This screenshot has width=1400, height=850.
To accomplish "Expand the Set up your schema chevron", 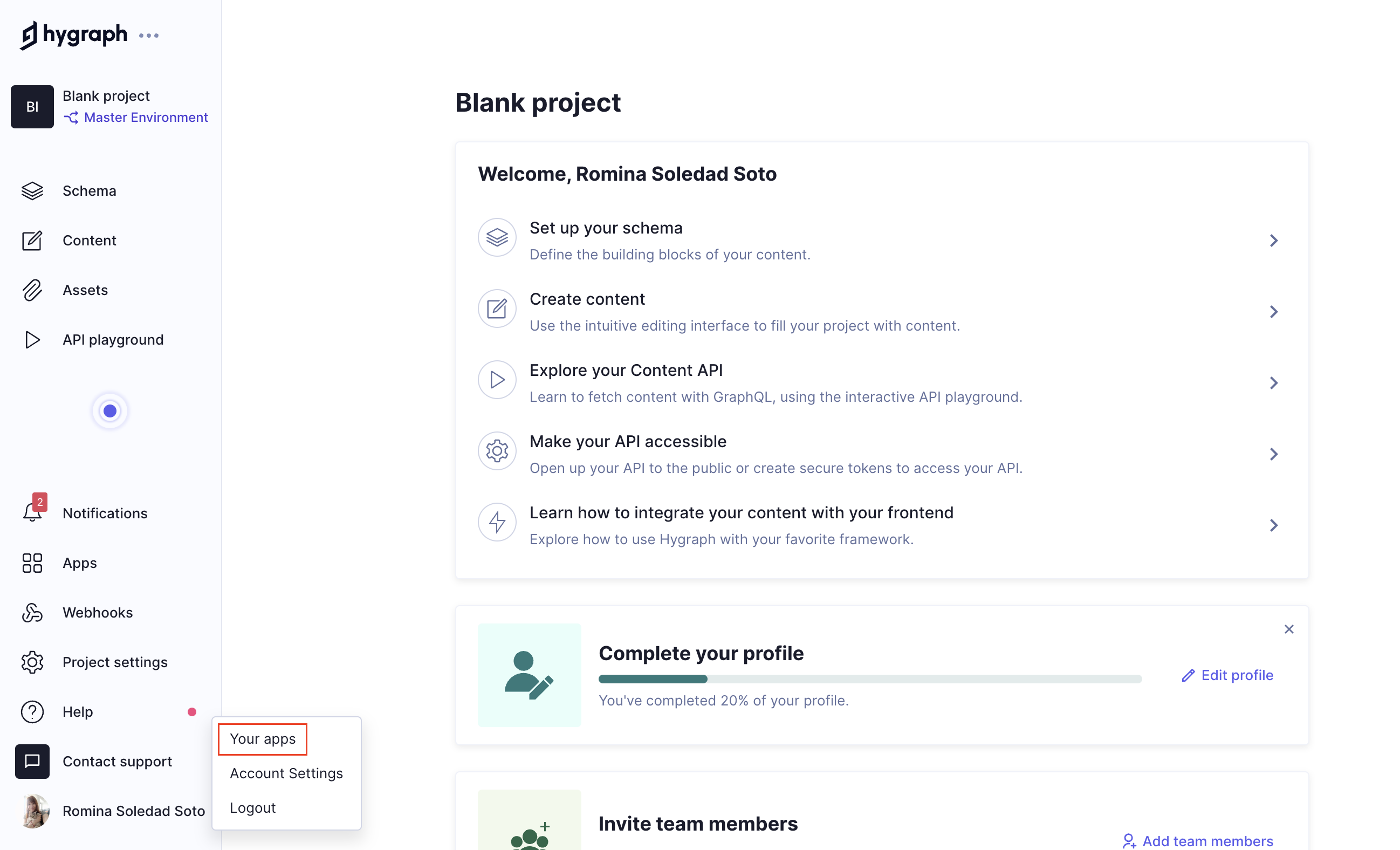I will coord(1273,241).
